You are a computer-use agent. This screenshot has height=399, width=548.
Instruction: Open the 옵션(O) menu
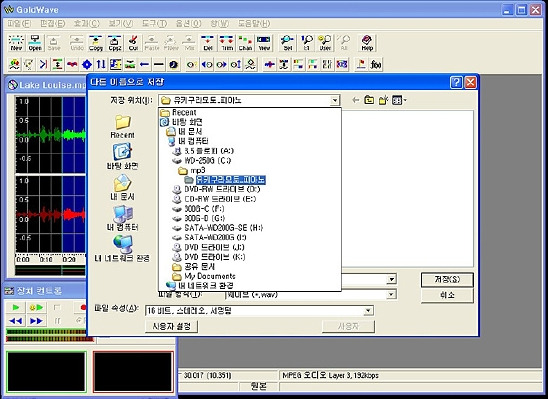point(188,23)
